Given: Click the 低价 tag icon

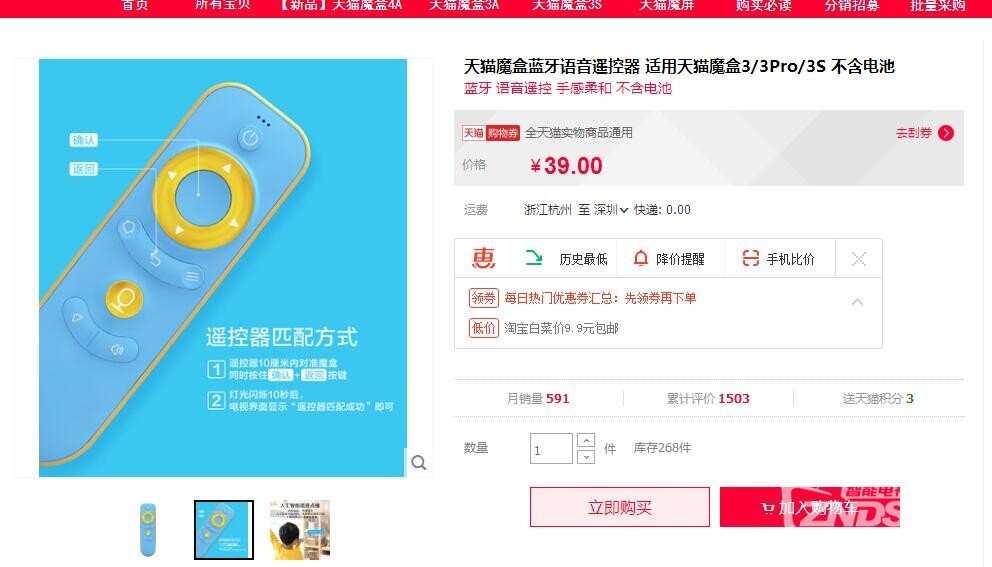Looking at the screenshot, I should click(483, 328).
